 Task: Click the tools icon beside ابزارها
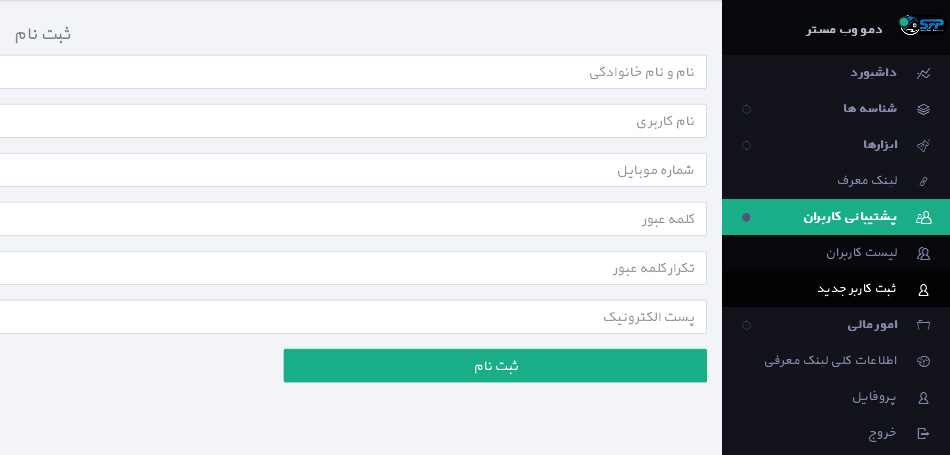coord(923,145)
